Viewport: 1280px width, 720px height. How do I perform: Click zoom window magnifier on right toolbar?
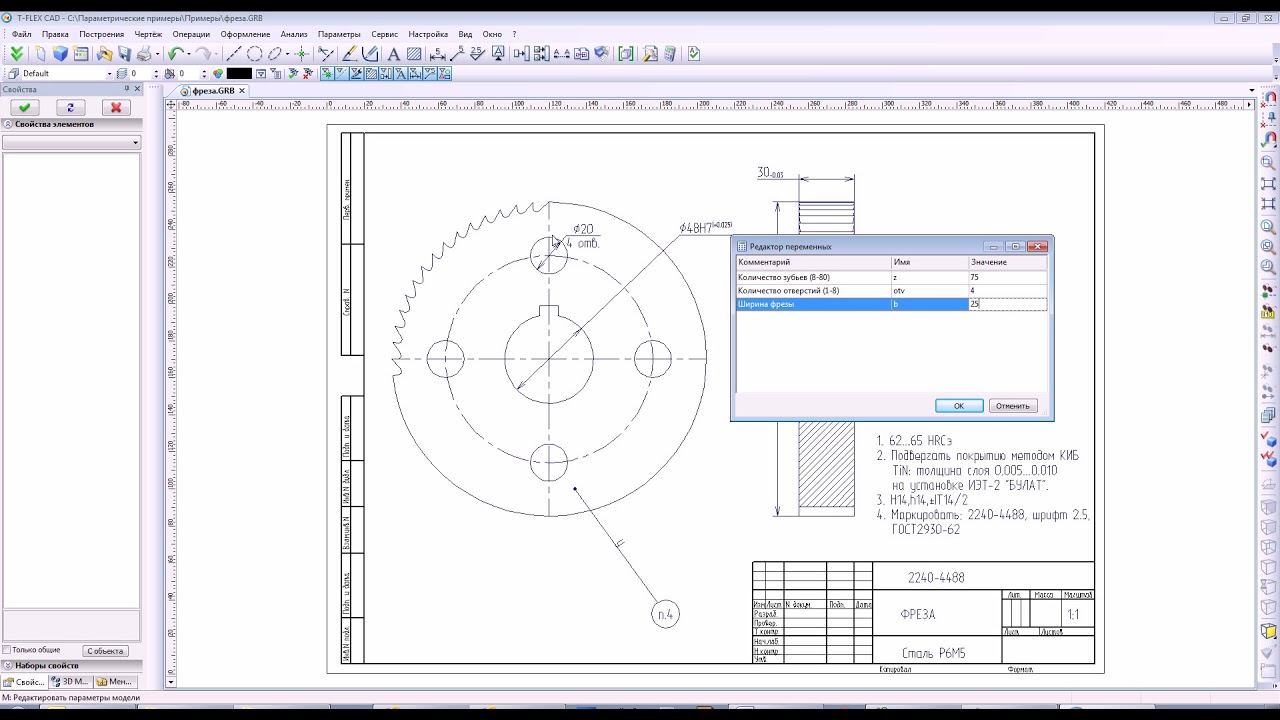pyautogui.click(x=1268, y=162)
